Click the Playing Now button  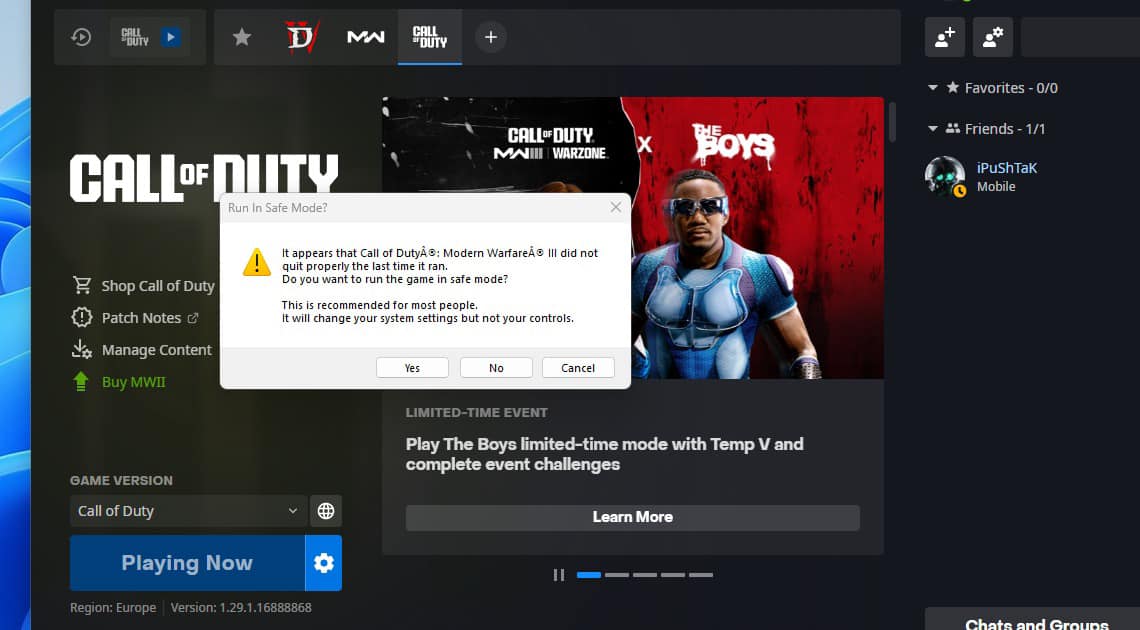coord(187,563)
